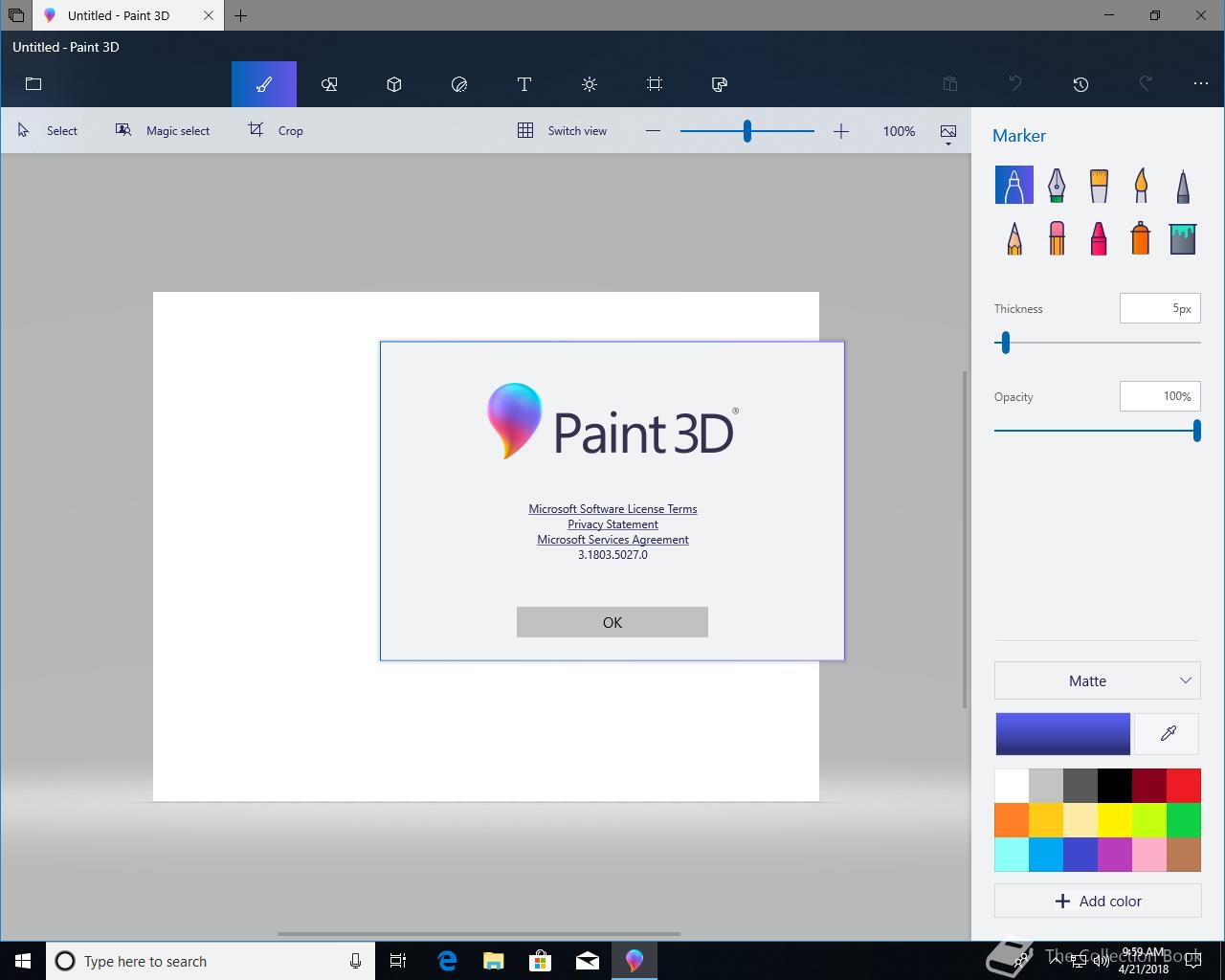Image resolution: width=1225 pixels, height=980 pixels.
Task: Choose the Crayon brush
Action: pos(1099,238)
